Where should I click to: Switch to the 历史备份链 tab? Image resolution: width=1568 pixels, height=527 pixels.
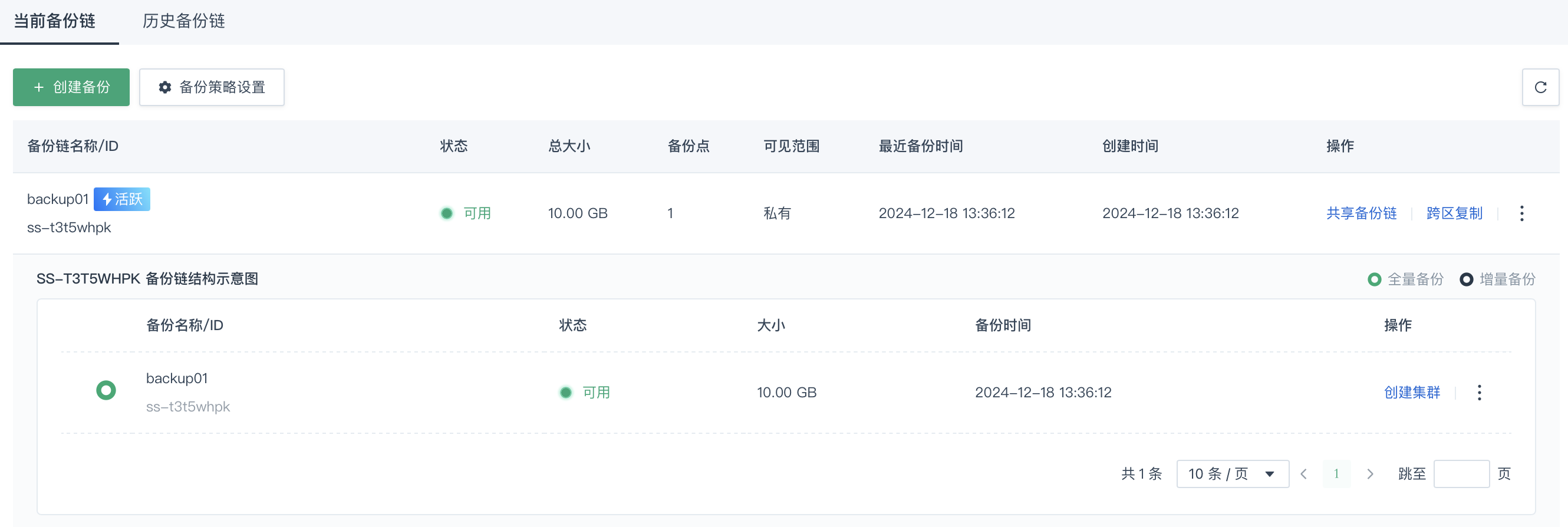pos(183,21)
